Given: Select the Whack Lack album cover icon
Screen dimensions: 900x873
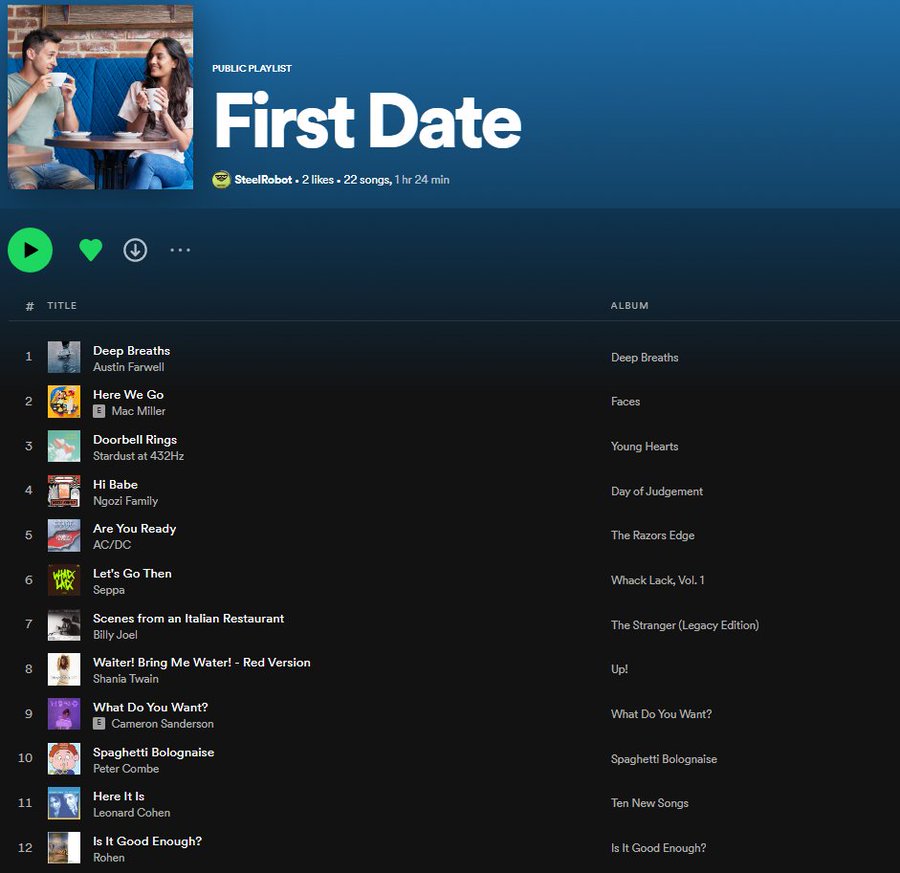Looking at the screenshot, I should click(x=64, y=581).
